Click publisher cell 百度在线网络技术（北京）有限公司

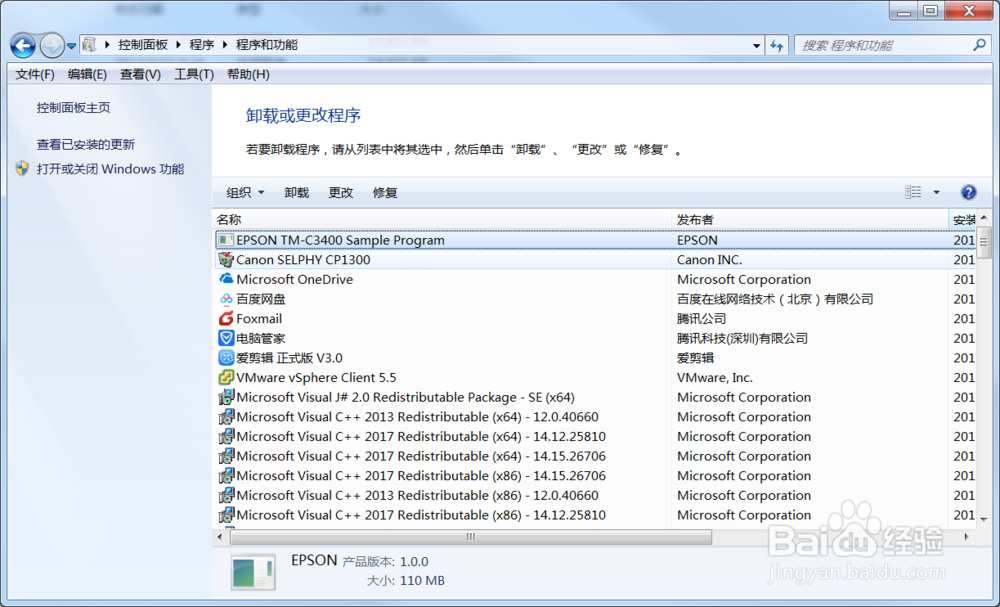coord(775,299)
